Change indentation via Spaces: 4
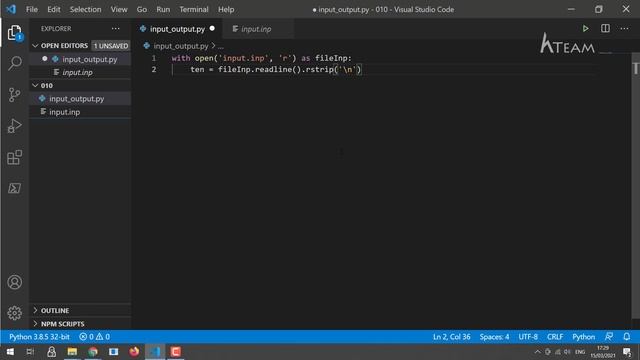This screenshot has height=360, width=640. pos(494,337)
